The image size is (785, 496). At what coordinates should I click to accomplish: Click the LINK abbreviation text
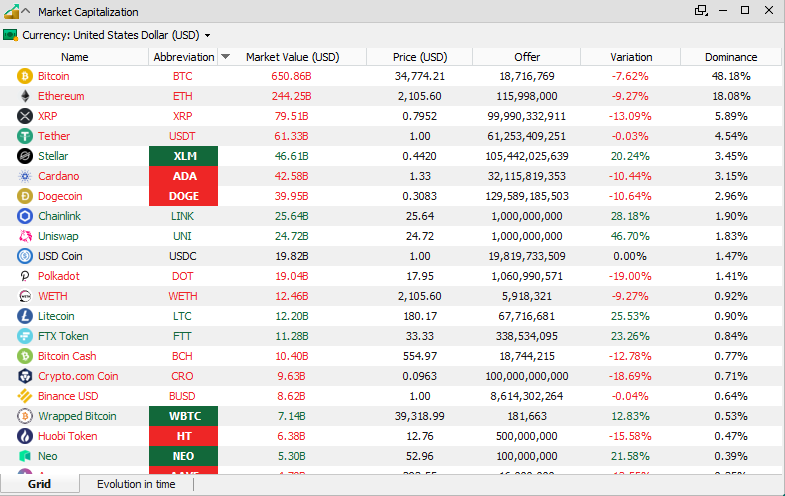(x=182, y=216)
